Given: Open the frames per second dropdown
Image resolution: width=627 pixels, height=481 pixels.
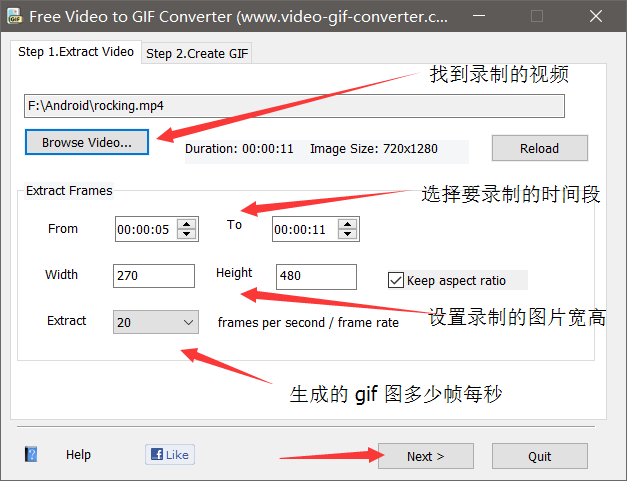Looking at the screenshot, I should [x=156, y=322].
